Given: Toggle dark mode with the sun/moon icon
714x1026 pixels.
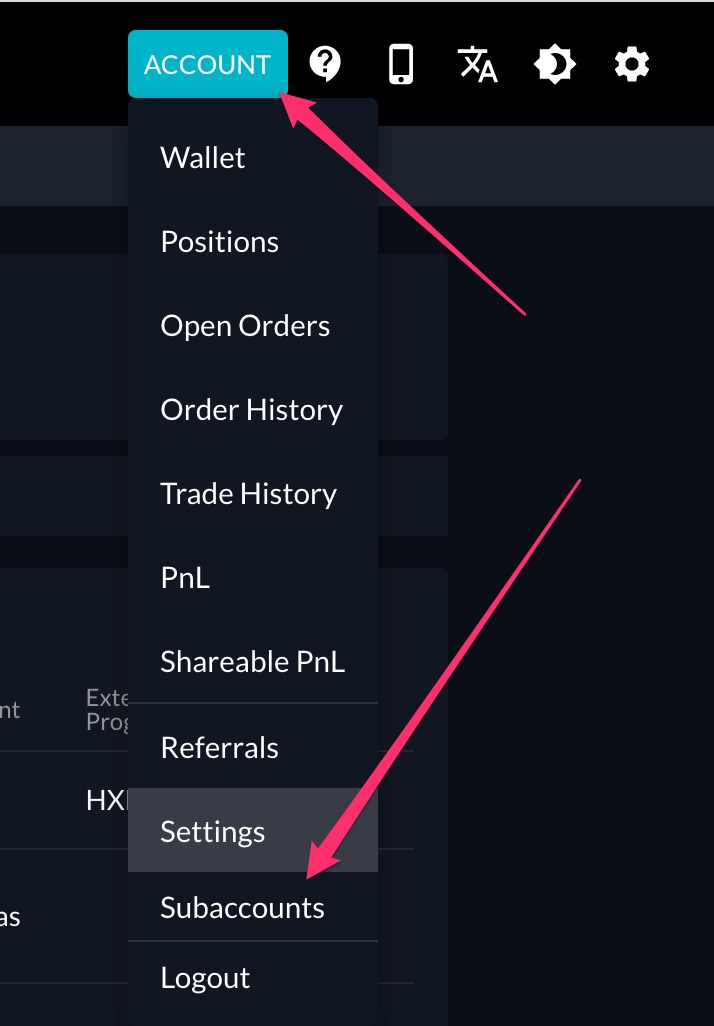Looking at the screenshot, I should point(554,63).
